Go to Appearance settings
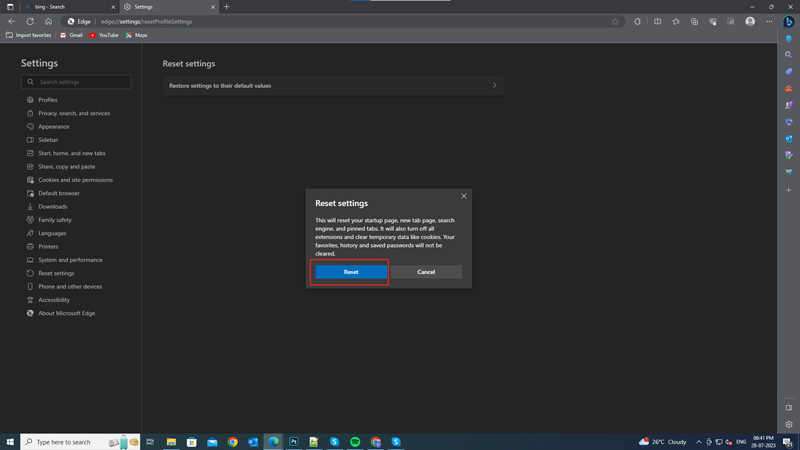This screenshot has width=800, height=450. point(54,127)
